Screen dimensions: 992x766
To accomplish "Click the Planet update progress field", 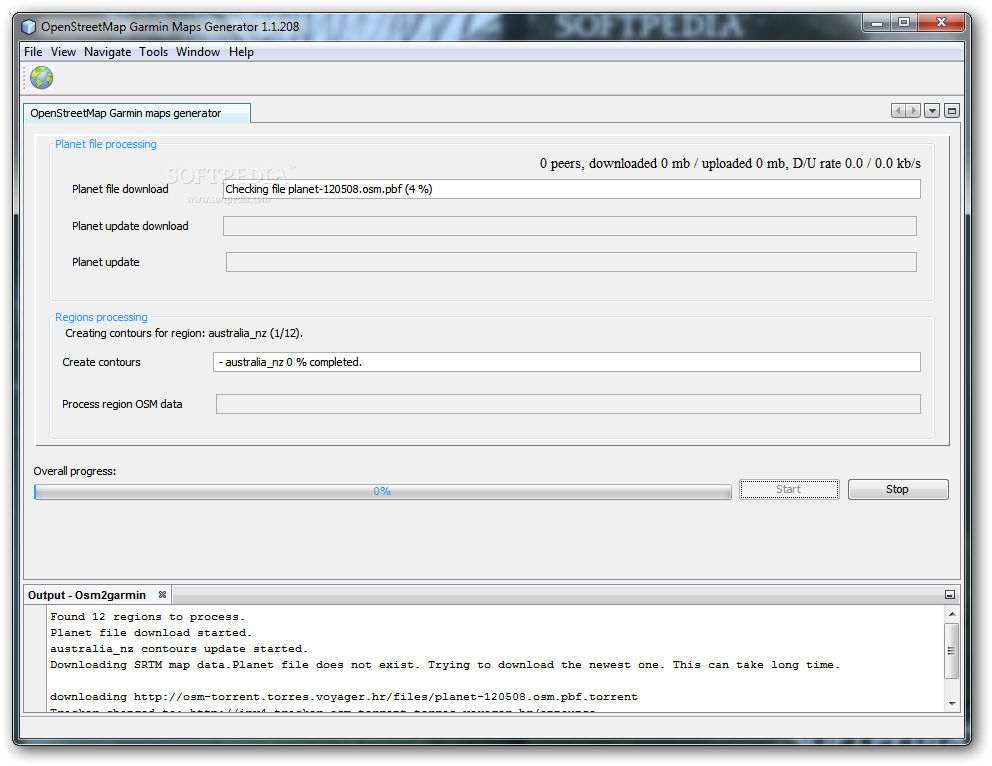I will [x=571, y=262].
